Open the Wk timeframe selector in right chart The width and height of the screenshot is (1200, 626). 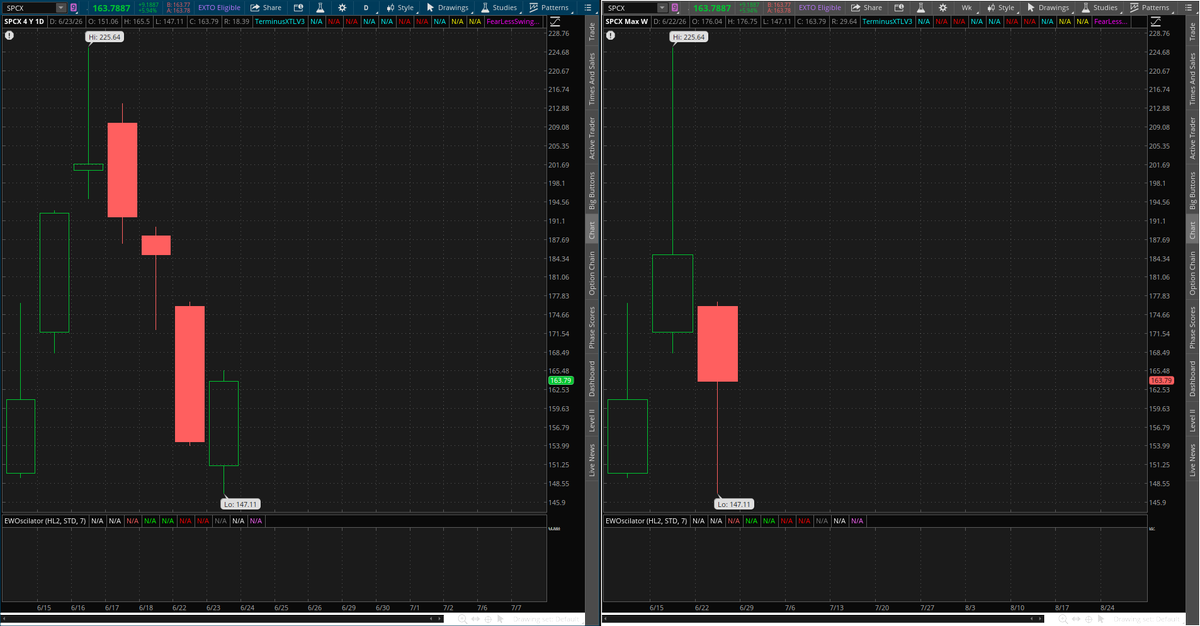click(x=967, y=8)
